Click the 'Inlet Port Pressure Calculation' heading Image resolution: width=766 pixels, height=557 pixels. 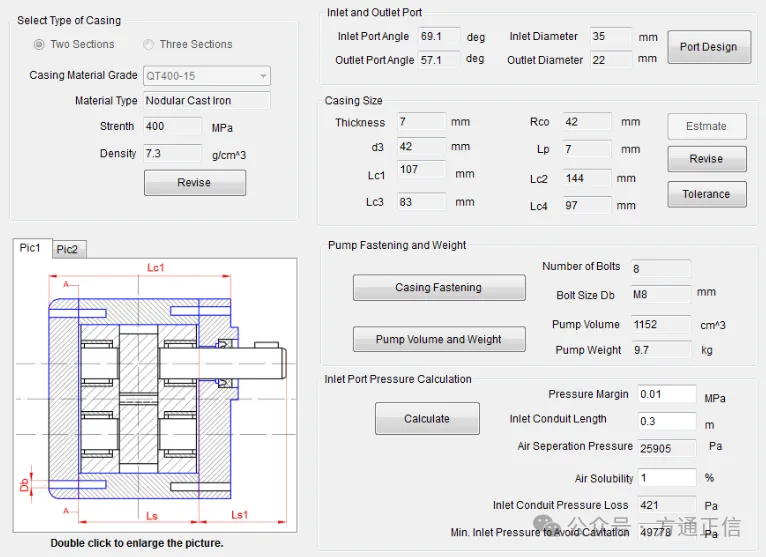[398, 379]
